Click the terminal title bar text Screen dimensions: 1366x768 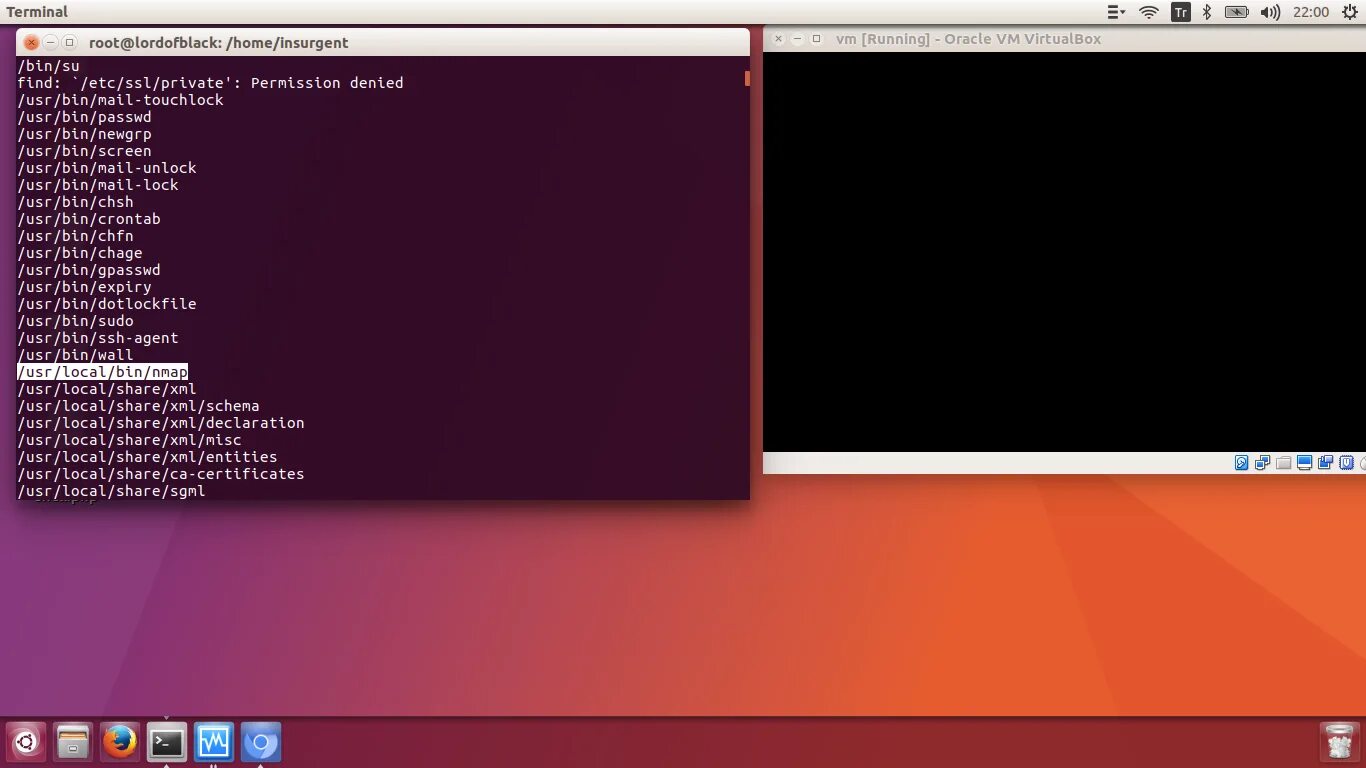click(x=219, y=43)
